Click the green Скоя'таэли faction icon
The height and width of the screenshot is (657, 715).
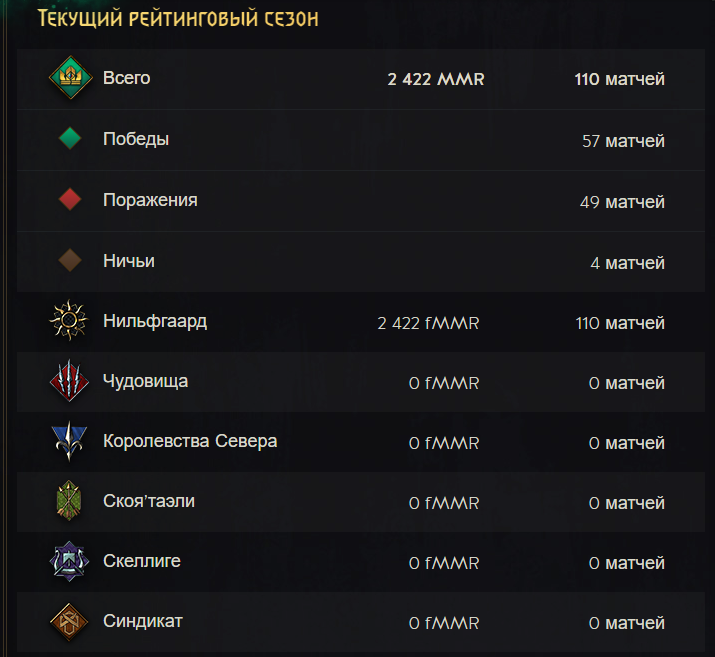pos(70,501)
